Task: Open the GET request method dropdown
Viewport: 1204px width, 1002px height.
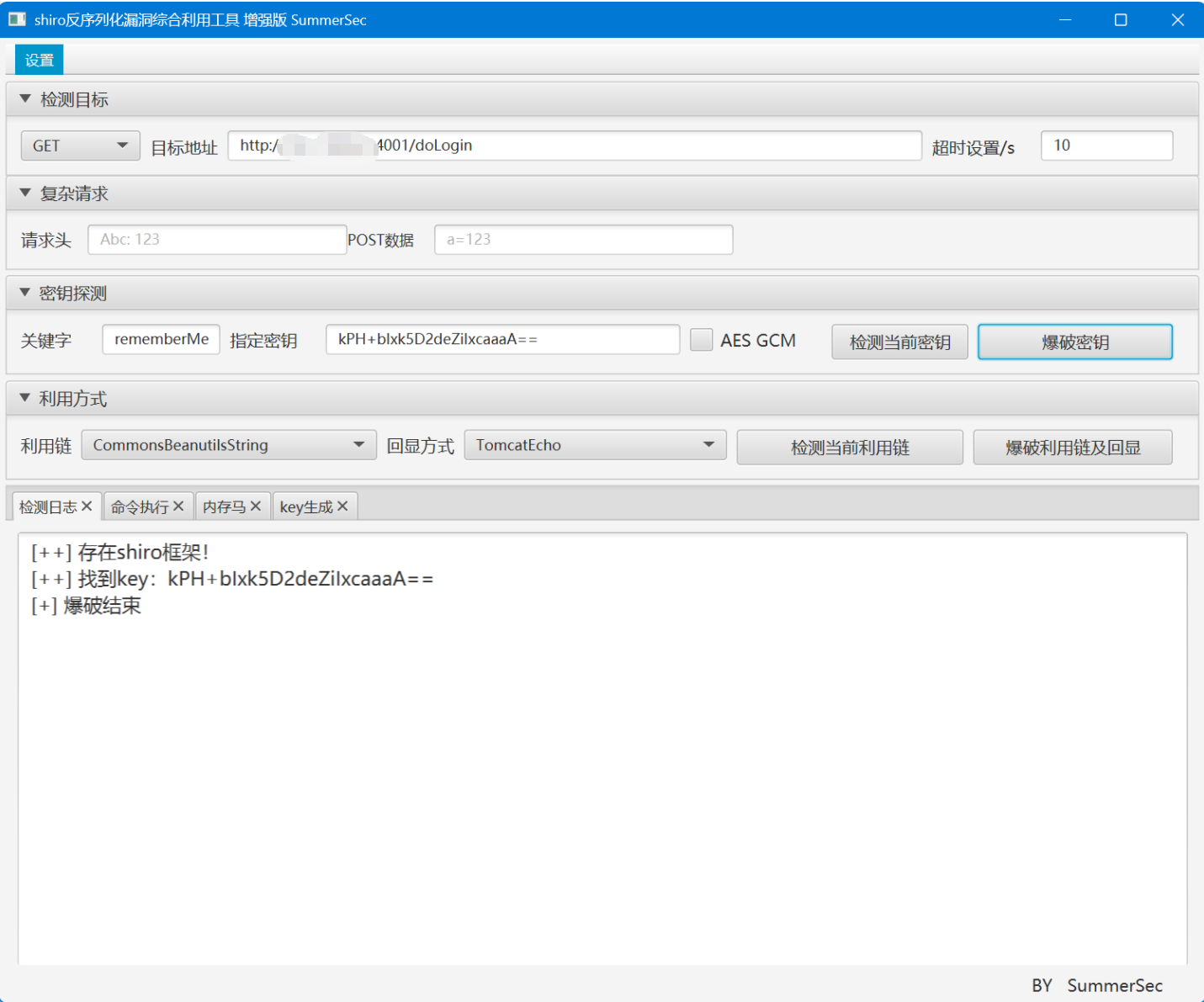Action: coord(80,146)
